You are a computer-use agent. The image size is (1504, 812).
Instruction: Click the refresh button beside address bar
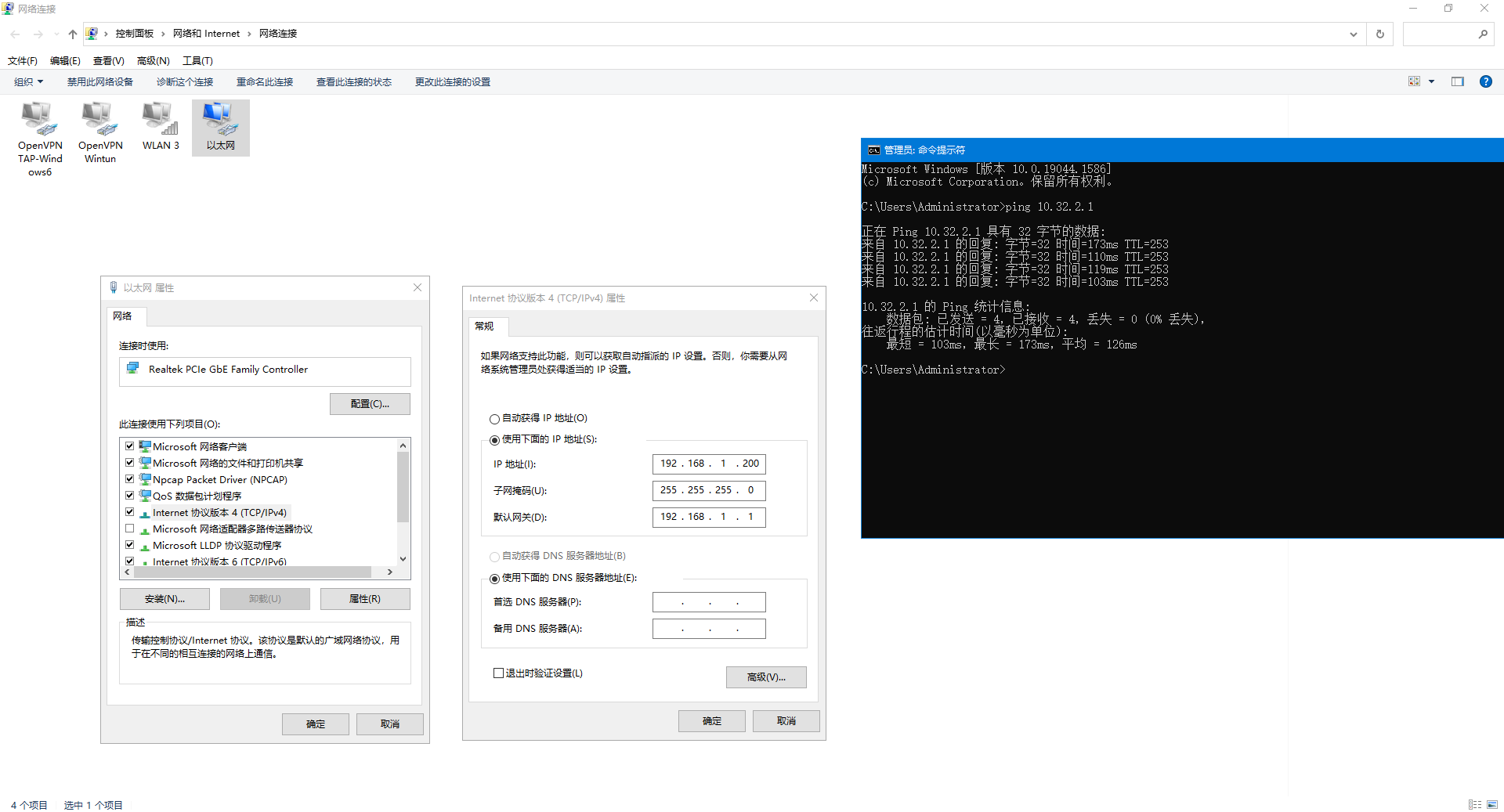coord(1379,34)
